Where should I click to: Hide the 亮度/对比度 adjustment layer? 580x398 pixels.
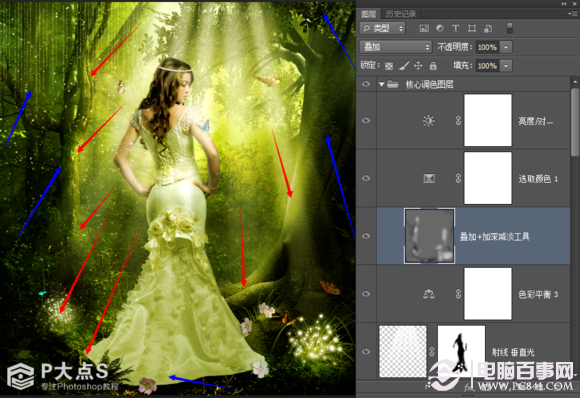pos(366,120)
